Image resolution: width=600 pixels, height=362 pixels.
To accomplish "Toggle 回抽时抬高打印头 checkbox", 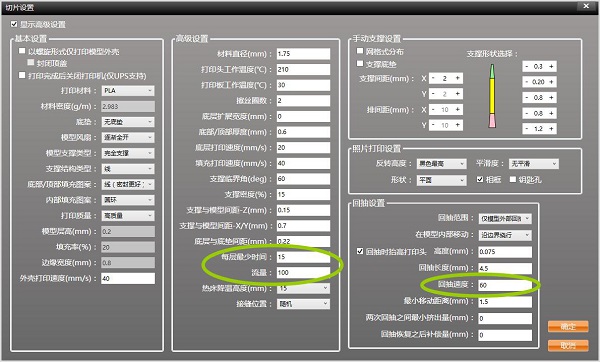I will pyautogui.click(x=360, y=251).
